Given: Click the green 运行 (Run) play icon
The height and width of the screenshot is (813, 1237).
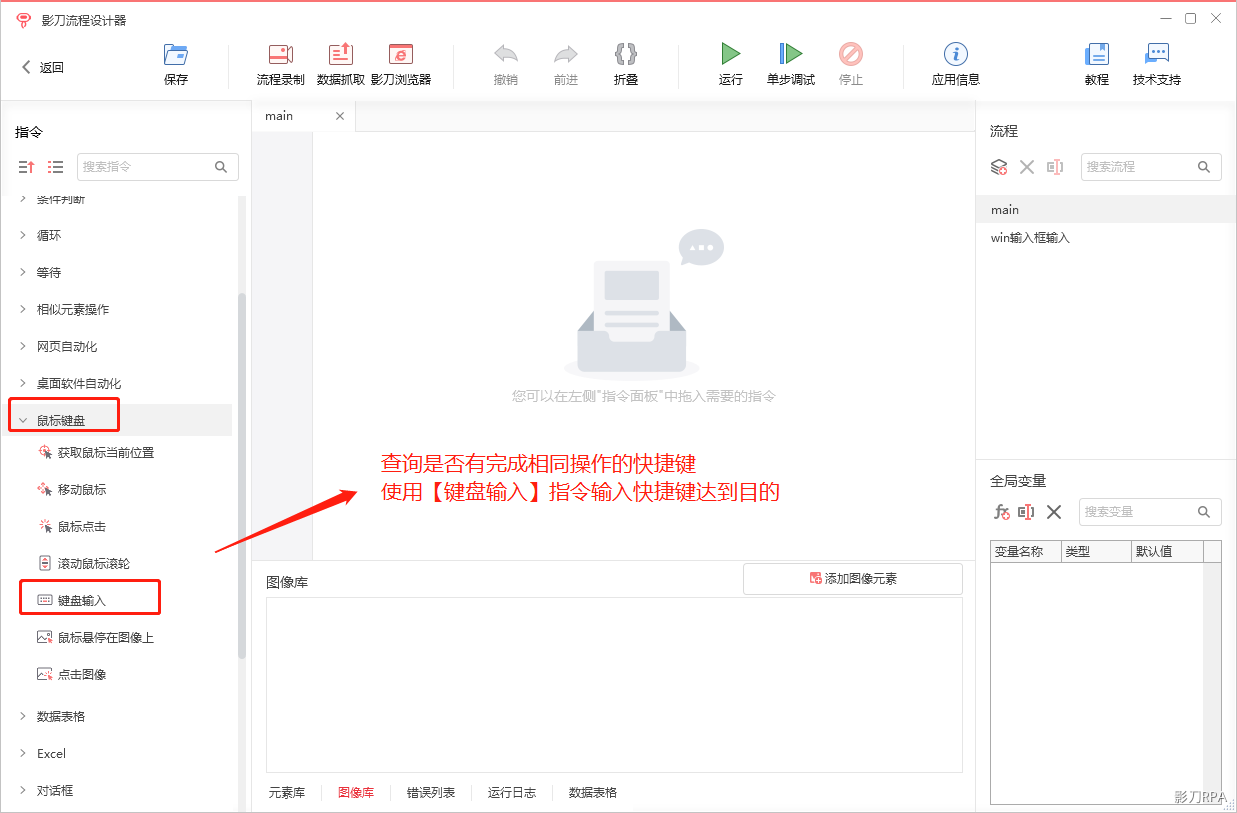Looking at the screenshot, I should click(730, 54).
